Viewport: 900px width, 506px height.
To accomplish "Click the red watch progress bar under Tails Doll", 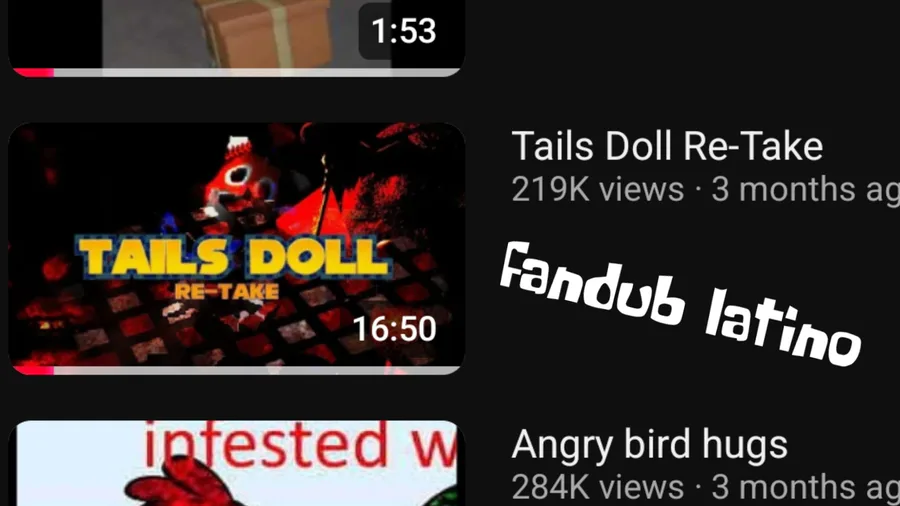I will (x=33, y=370).
